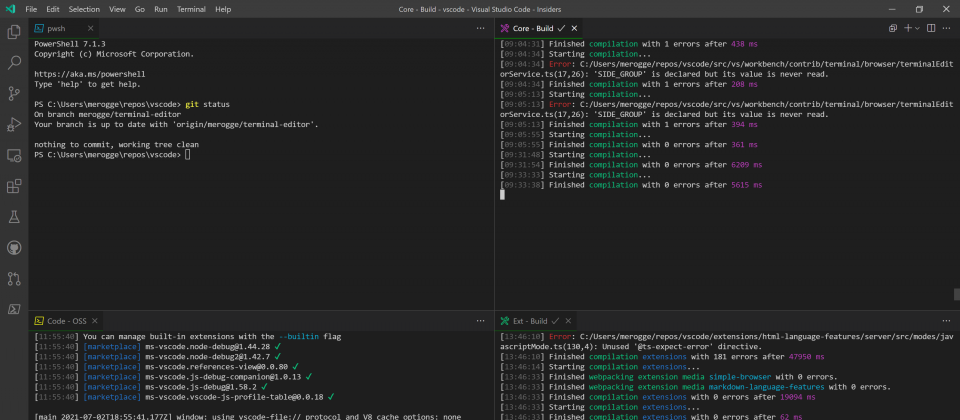Open the View menu

117,9
